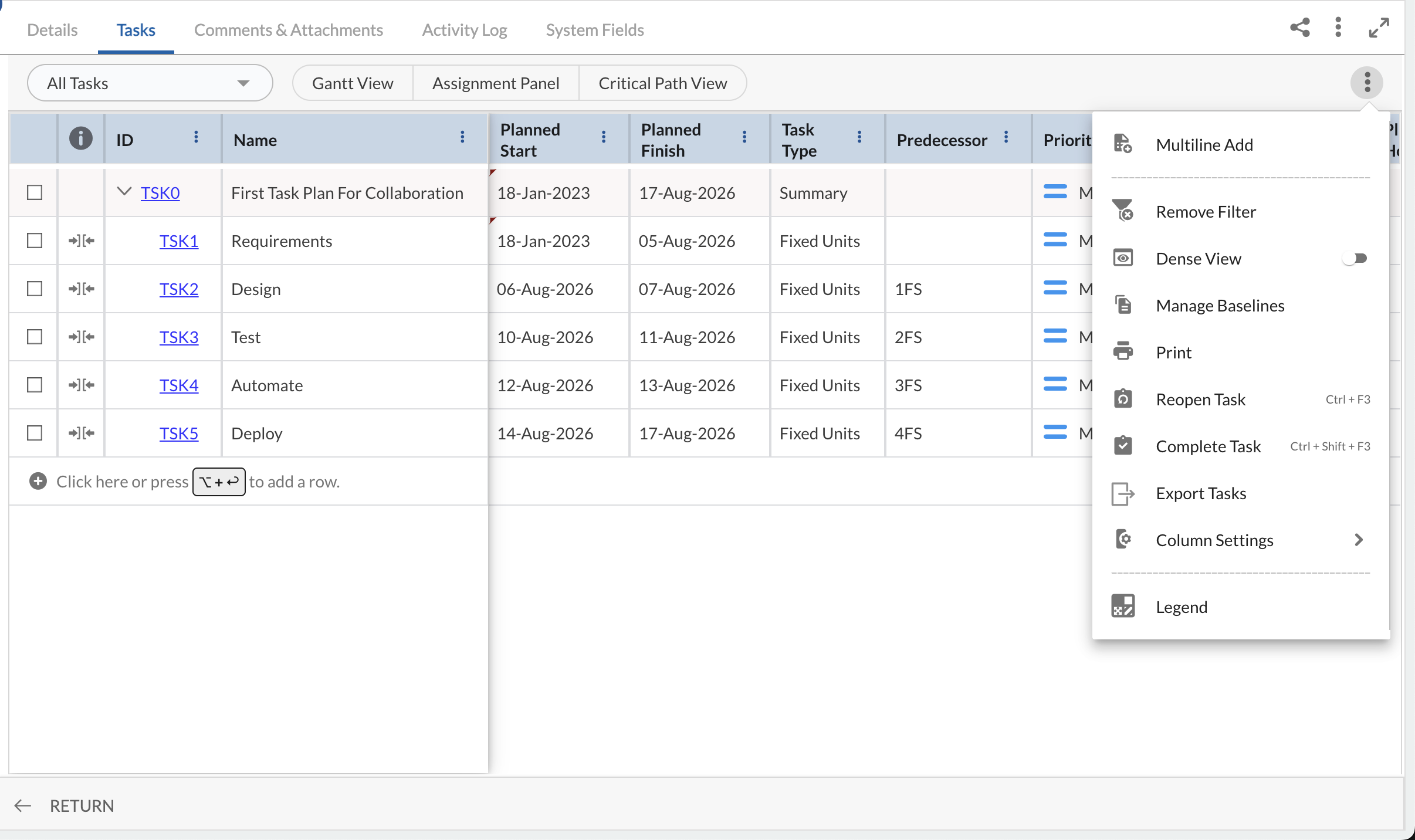
Task: Click the Legend icon
Action: 1123,607
